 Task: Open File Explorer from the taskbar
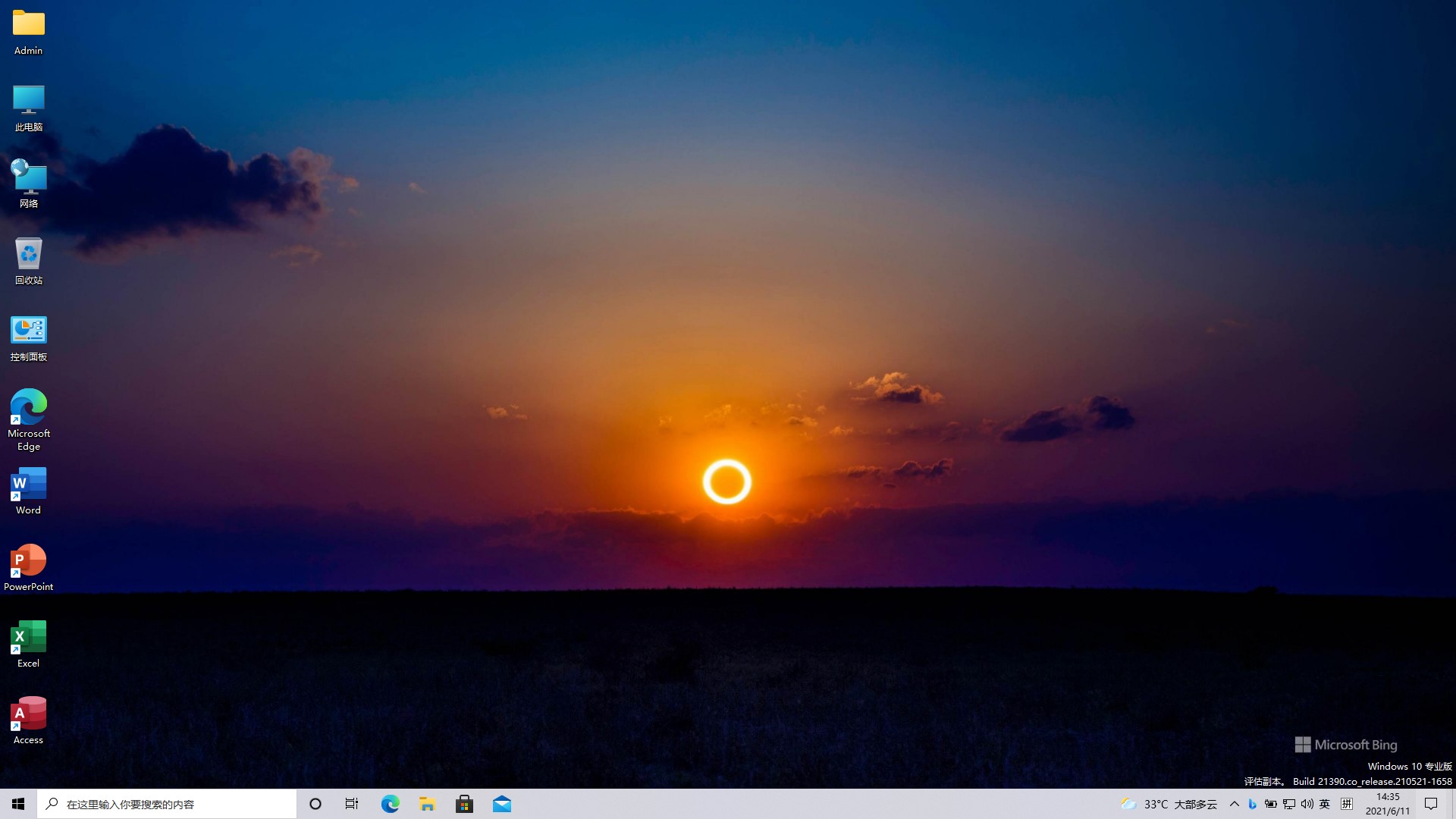pos(427,803)
